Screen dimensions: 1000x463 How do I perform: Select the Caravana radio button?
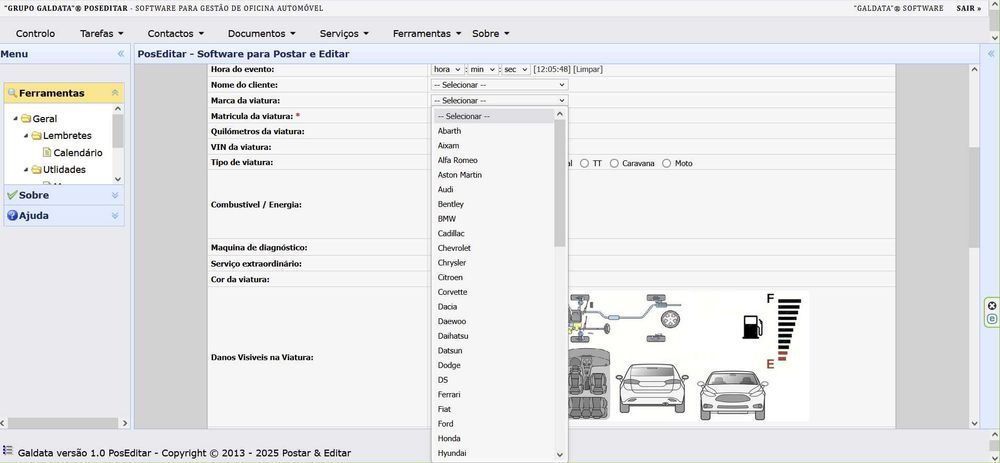614,163
